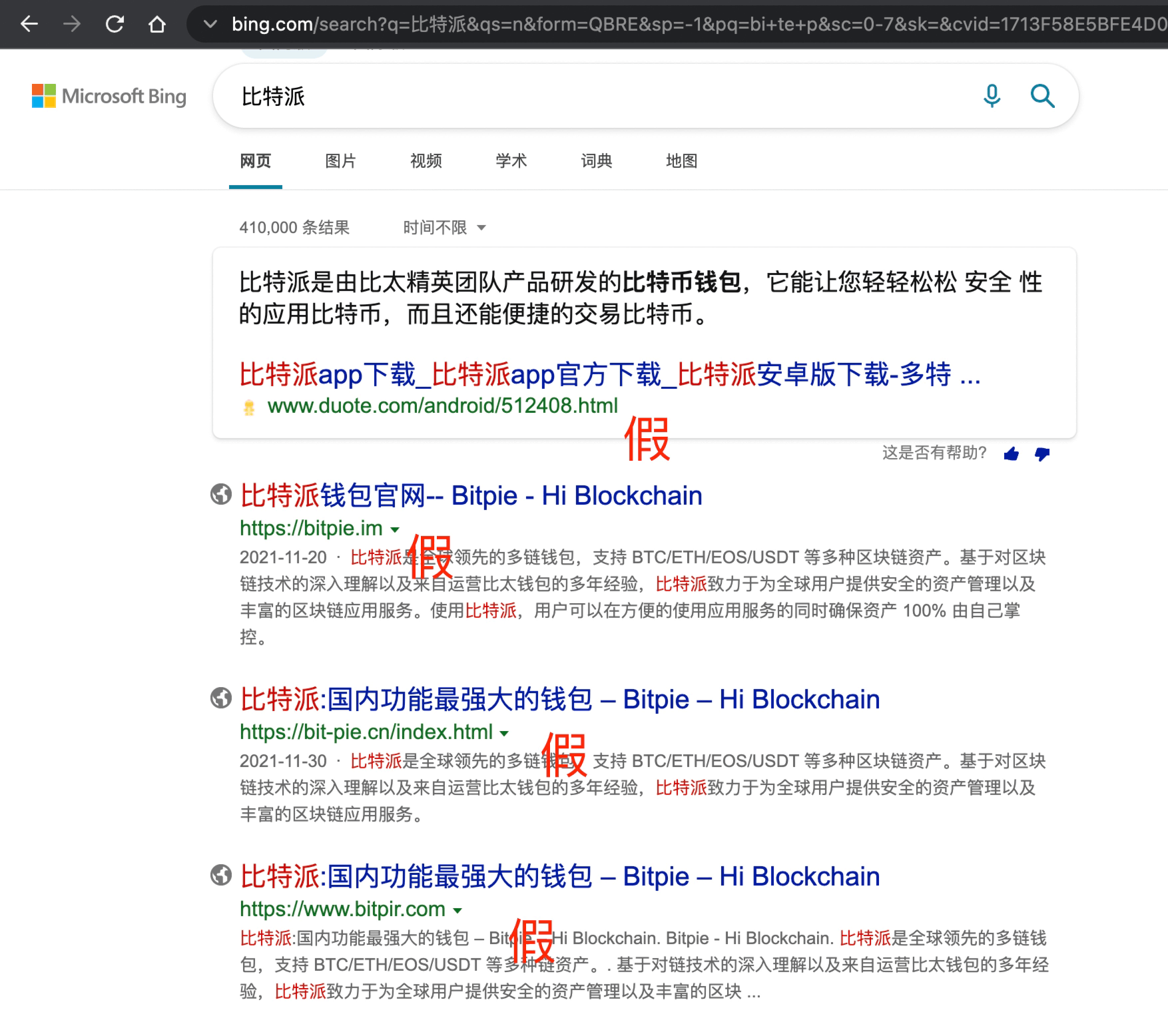1168x1036 pixels.
Task: Go to browser home icon
Action: pyautogui.click(x=157, y=25)
